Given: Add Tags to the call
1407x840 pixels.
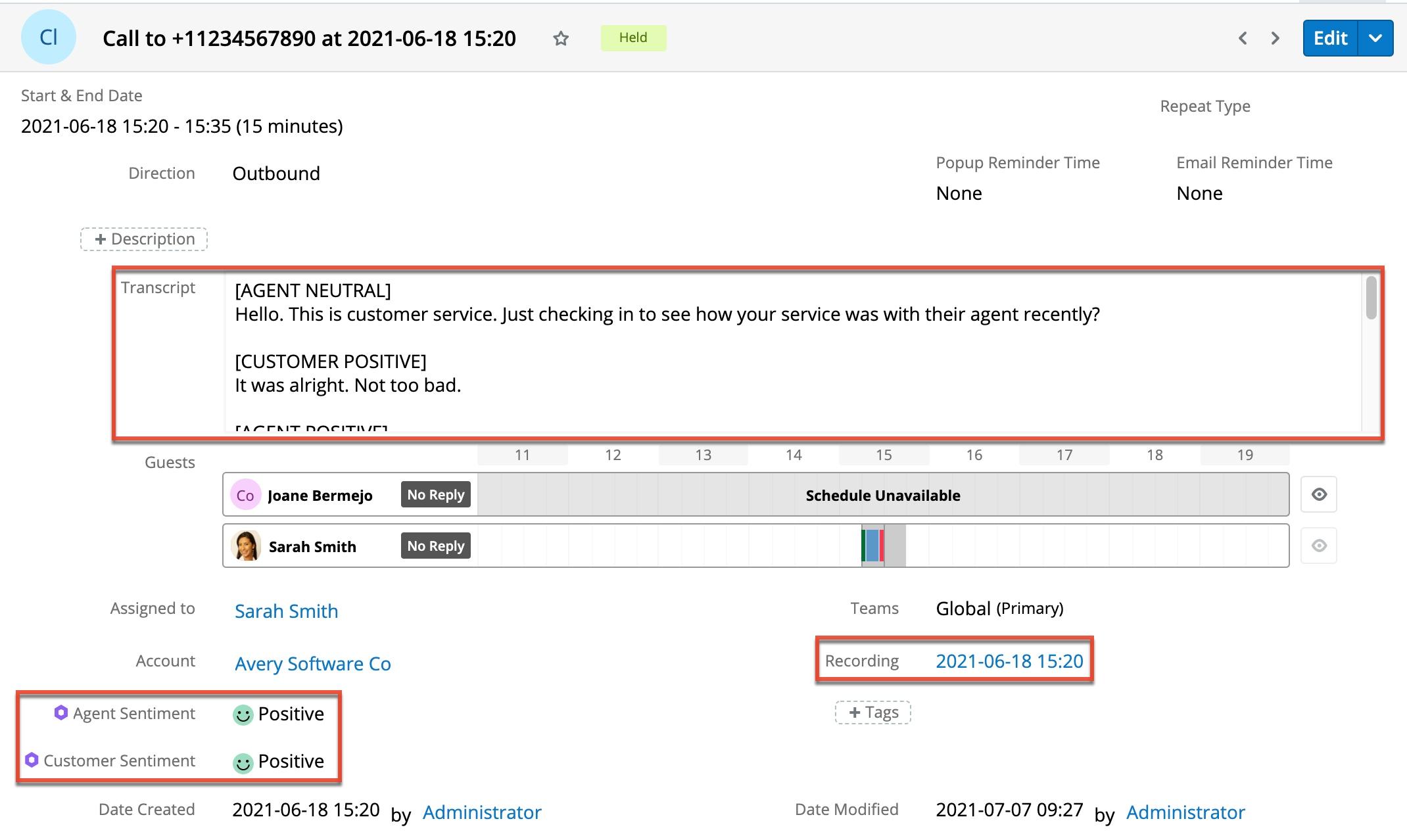Looking at the screenshot, I should point(872,712).
